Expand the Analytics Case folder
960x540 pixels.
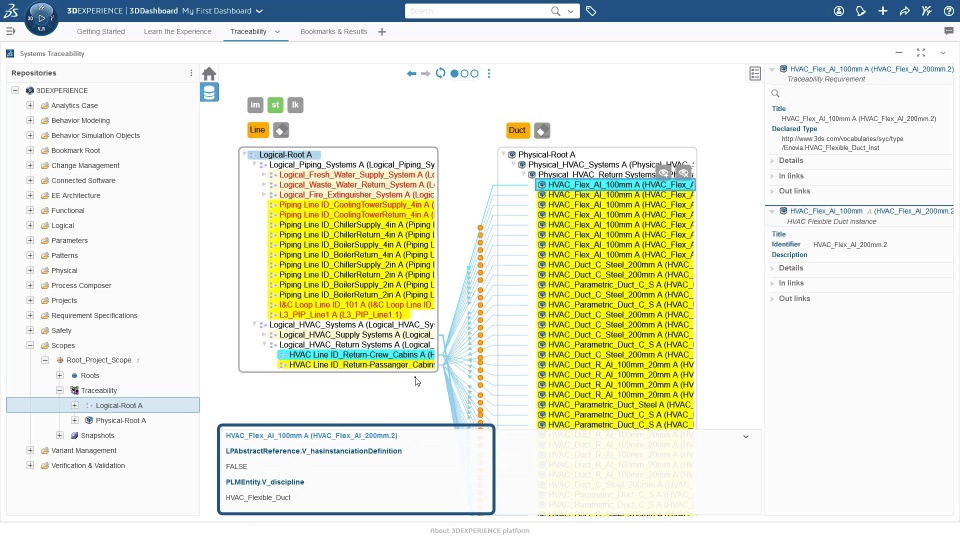coord(30,105)
